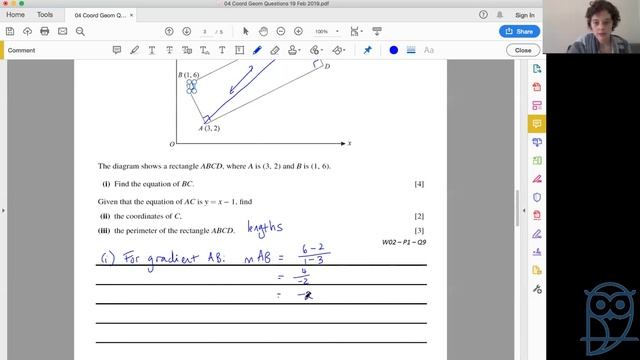Click the Share button
Image resolution: width=640 pixels, height=360 pixels.
click(519, 31)
